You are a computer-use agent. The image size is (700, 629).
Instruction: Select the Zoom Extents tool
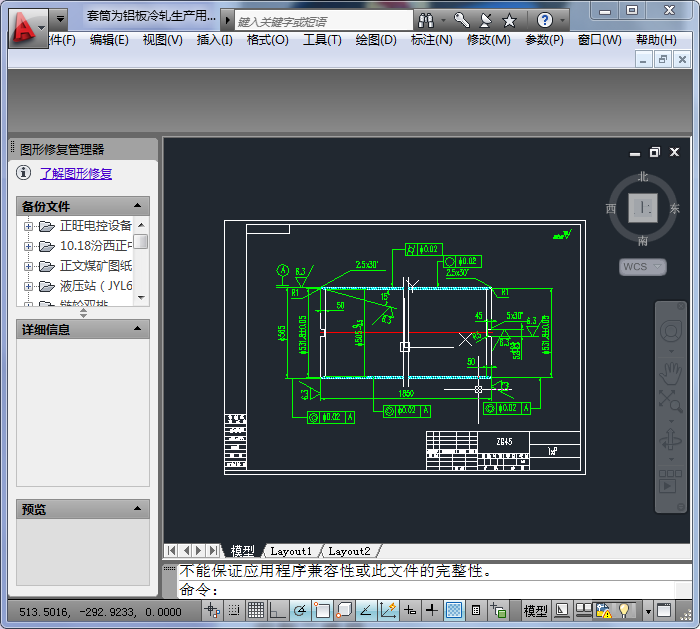coord(669,402)
